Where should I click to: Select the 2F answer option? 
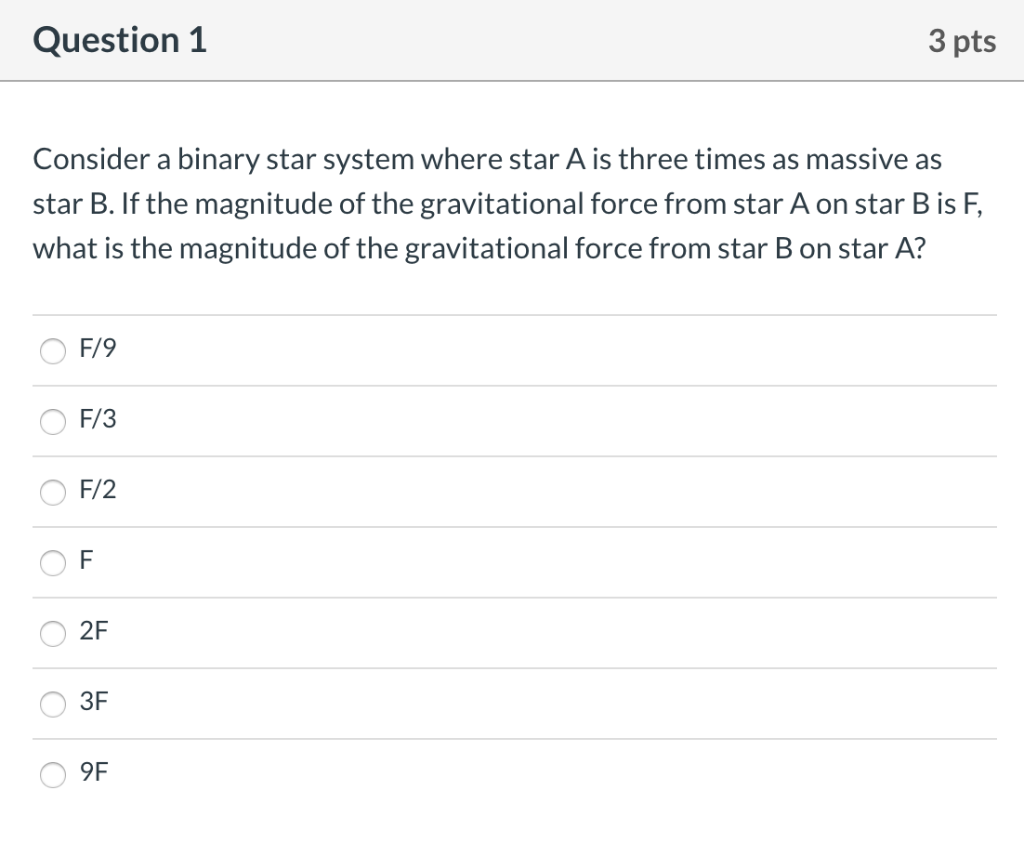pyautogui.click(x=52, y=633)
